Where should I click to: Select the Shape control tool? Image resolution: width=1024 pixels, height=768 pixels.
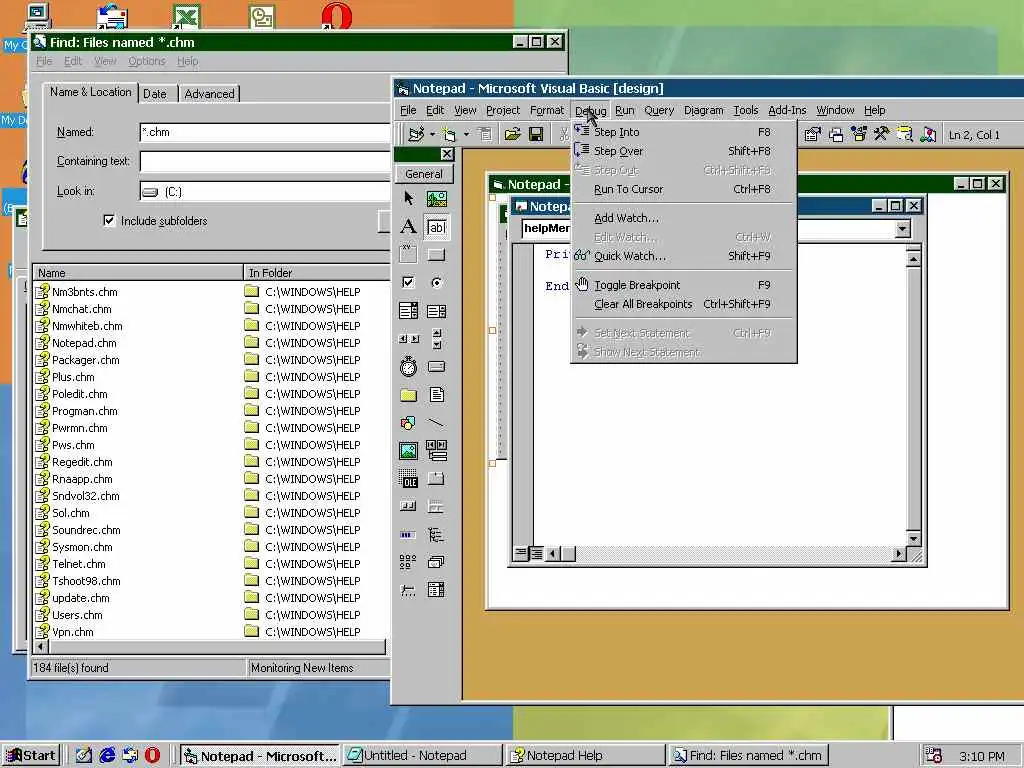tap(409, 423)
